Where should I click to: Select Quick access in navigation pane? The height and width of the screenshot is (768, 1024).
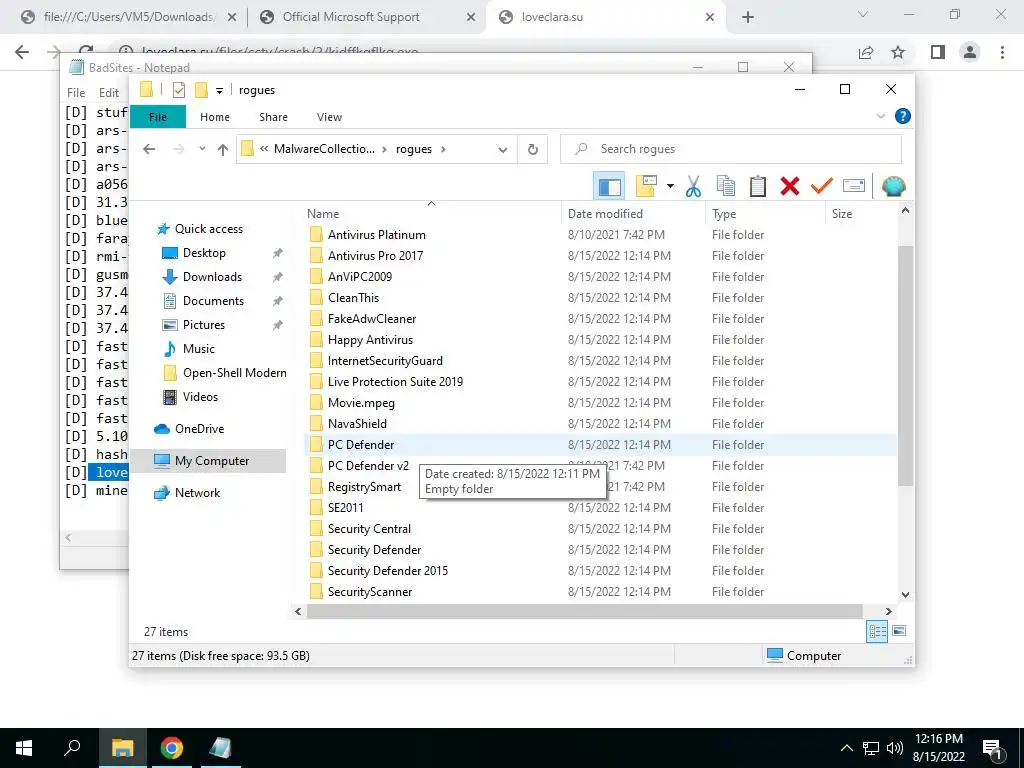[208, 229]
